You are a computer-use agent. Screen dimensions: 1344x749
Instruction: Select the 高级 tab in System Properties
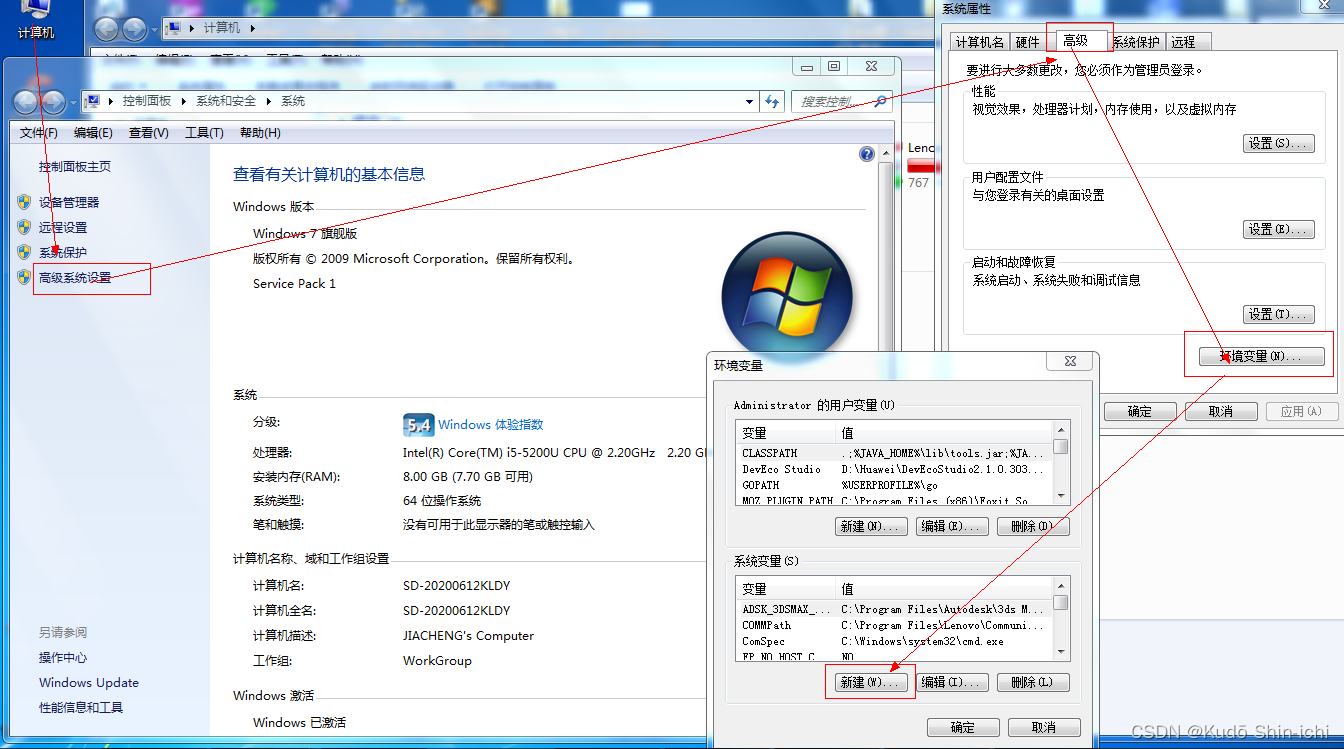click(1076, 40)
